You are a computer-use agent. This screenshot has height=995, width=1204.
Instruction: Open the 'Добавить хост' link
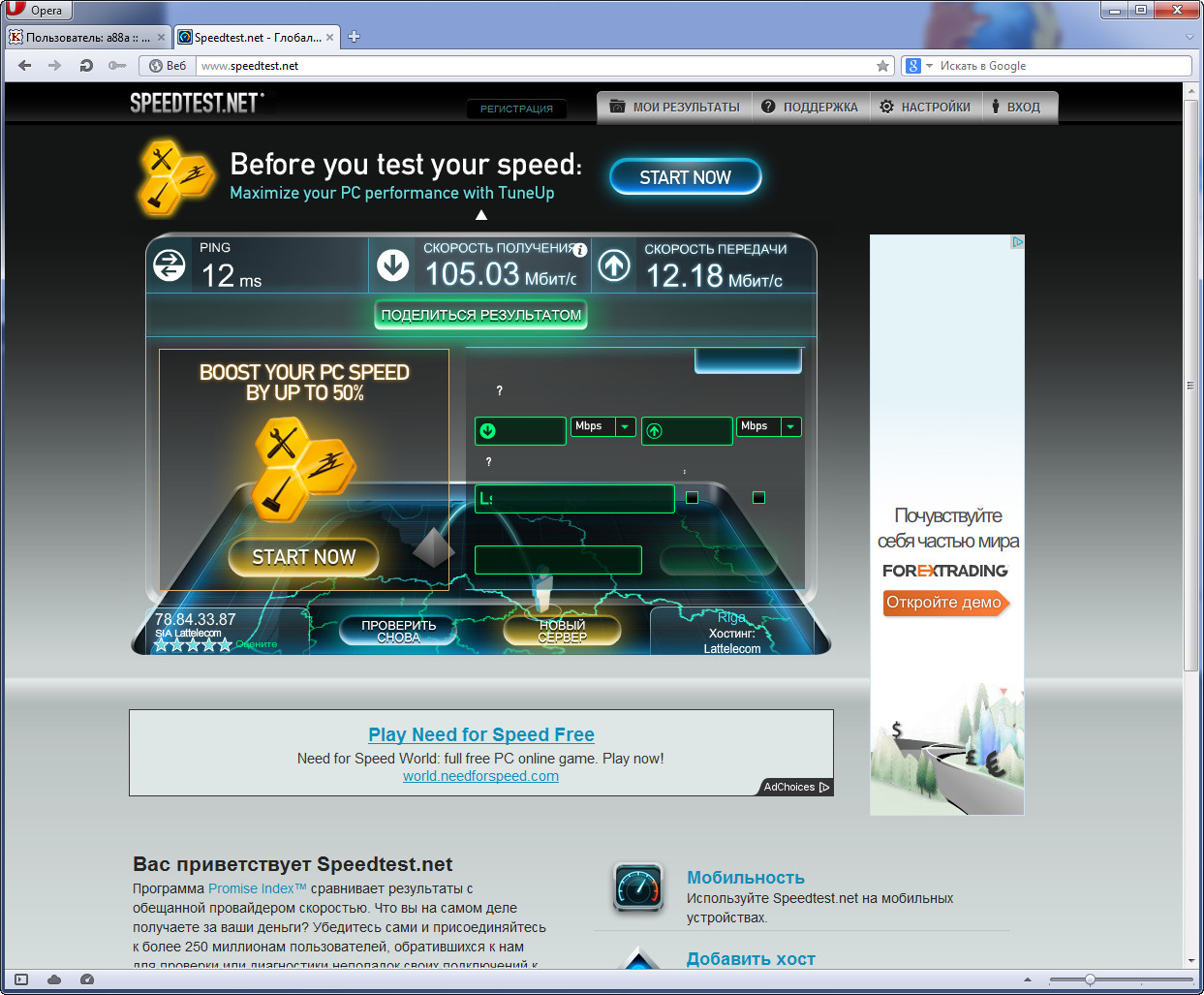pyautogui.click(x=751, y=959)
